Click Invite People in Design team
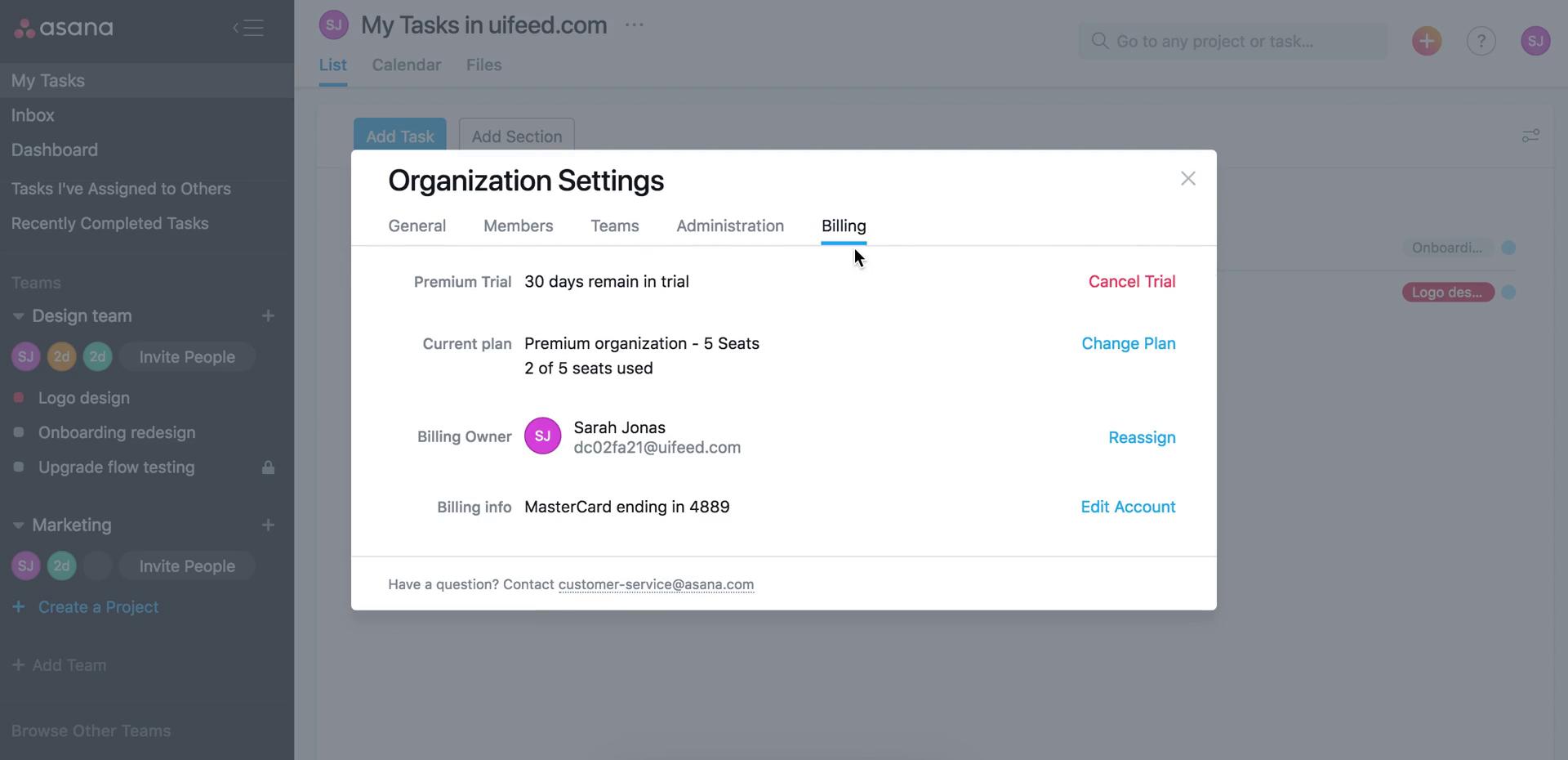The height and width of the screenshot is (760, 1568). pyautogui.click(x=187, y=357)
